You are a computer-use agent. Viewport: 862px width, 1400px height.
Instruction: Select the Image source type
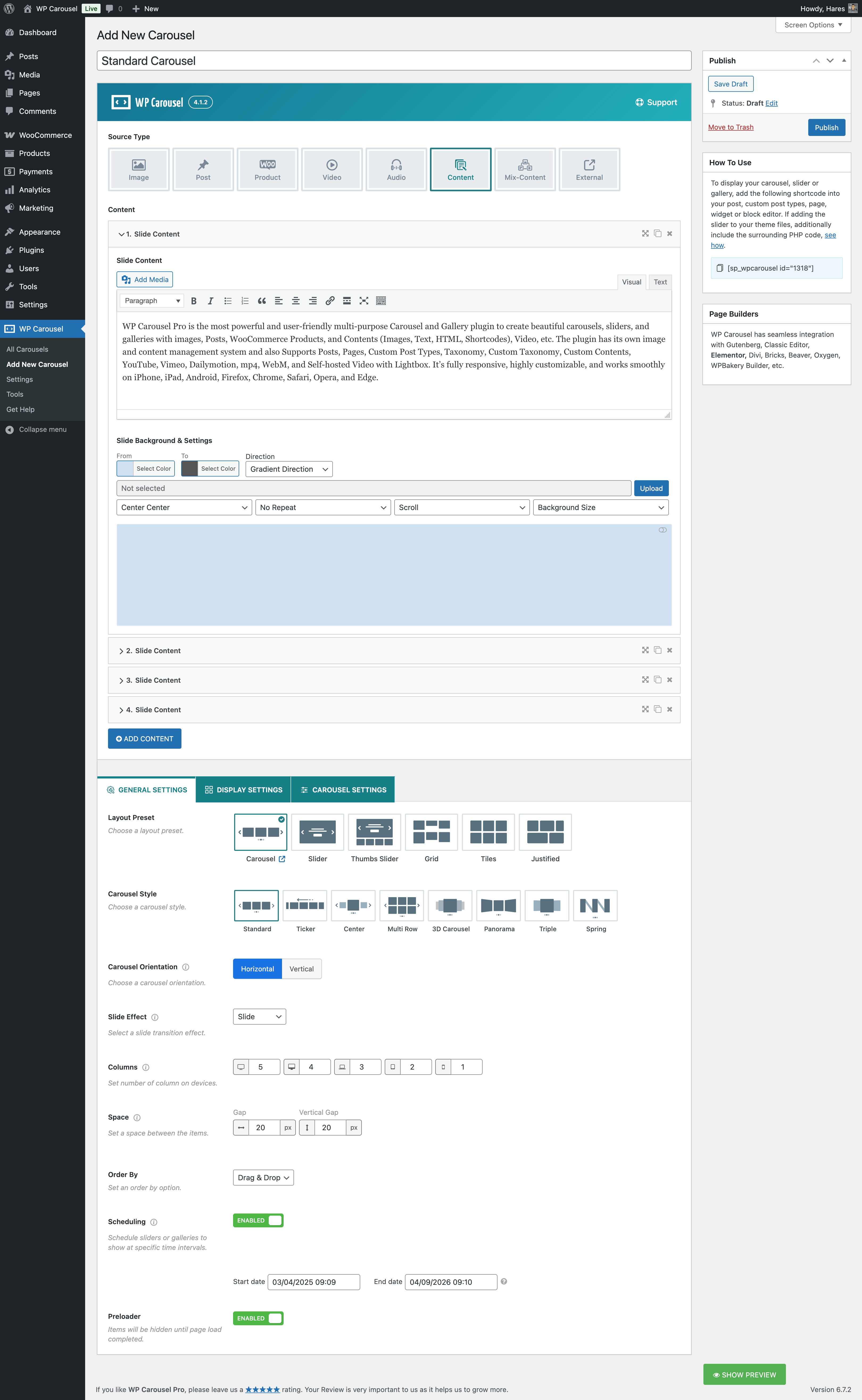[139, 169]
